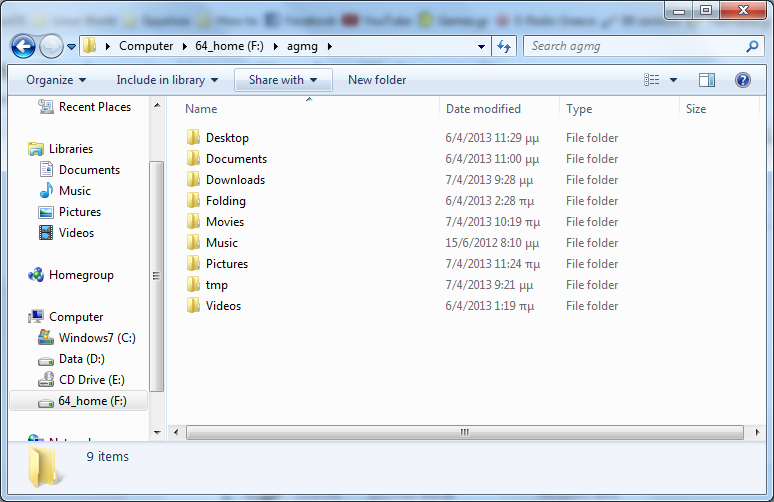Select 64_home (F:) in the address breadcrumb
The height and width of the screenshot is (502, 774).
pos(229,46)
